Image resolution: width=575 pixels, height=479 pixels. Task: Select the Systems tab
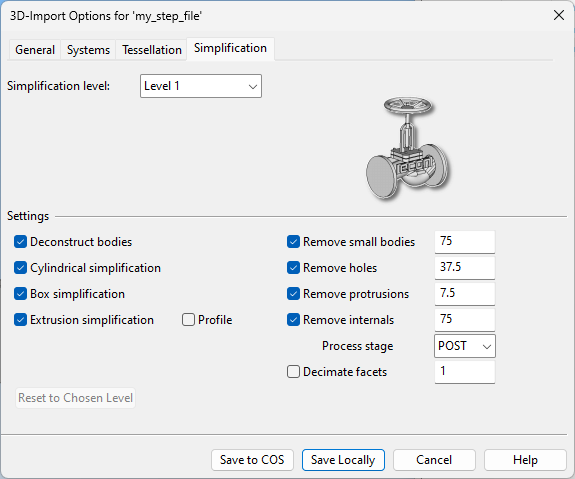click(88, 50)
